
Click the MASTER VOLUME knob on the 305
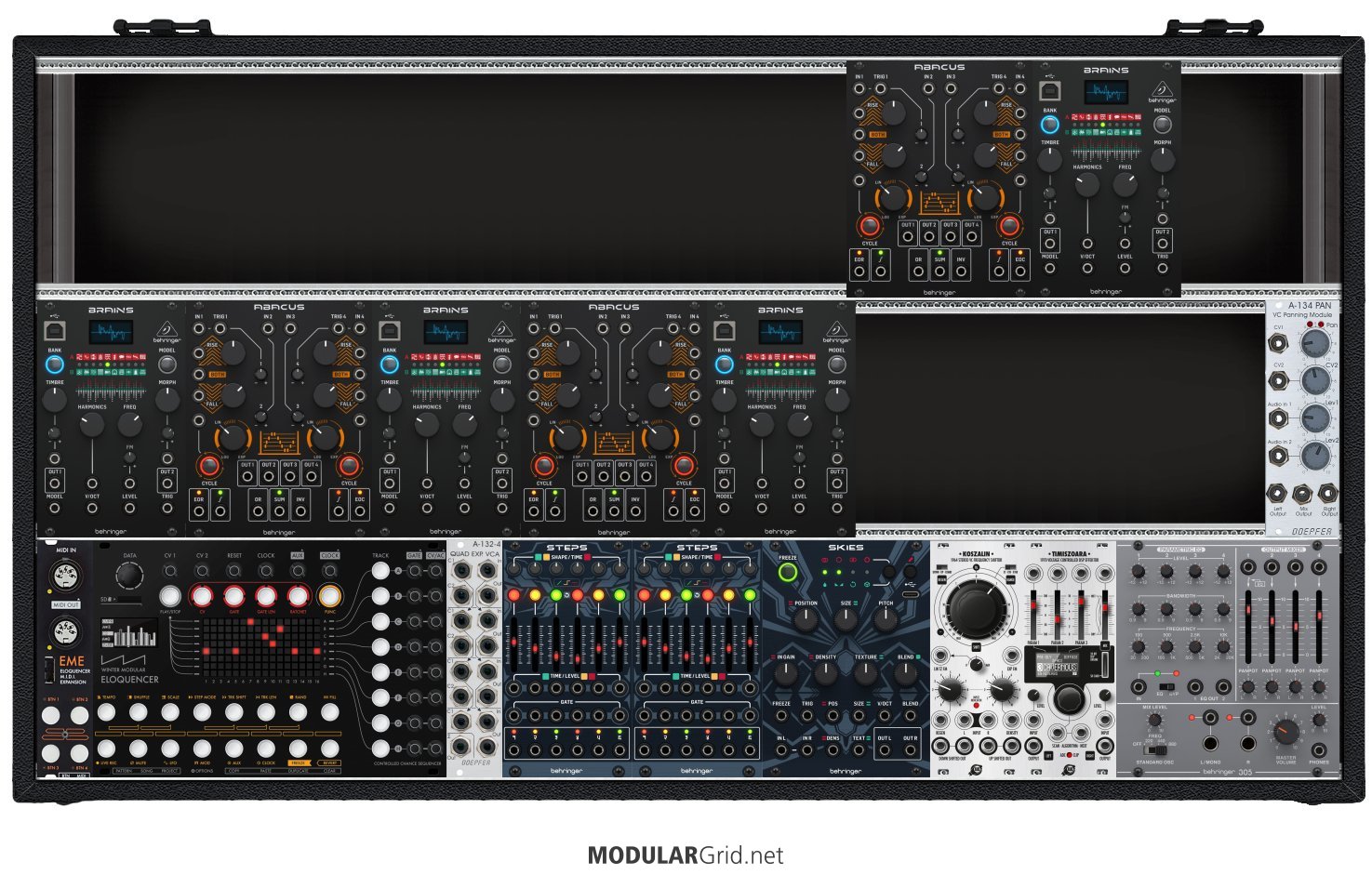tap(1285, 732)
